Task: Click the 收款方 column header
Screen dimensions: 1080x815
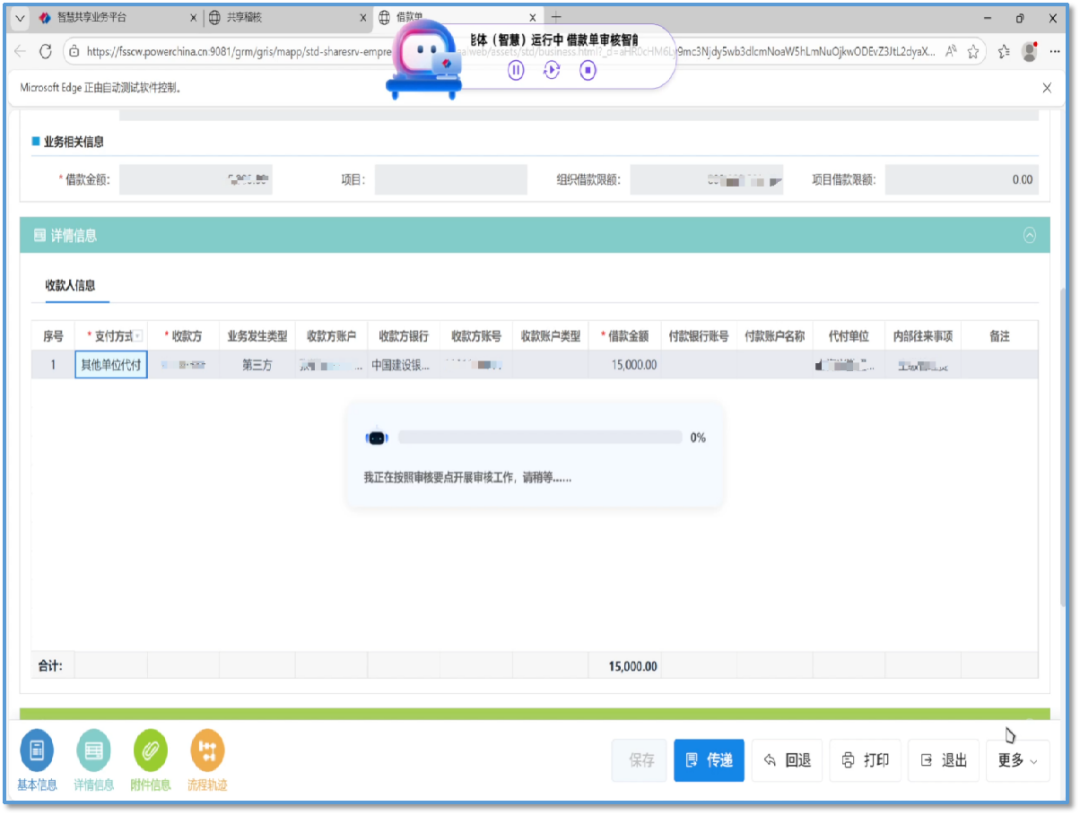Action: tap(183, 336)
